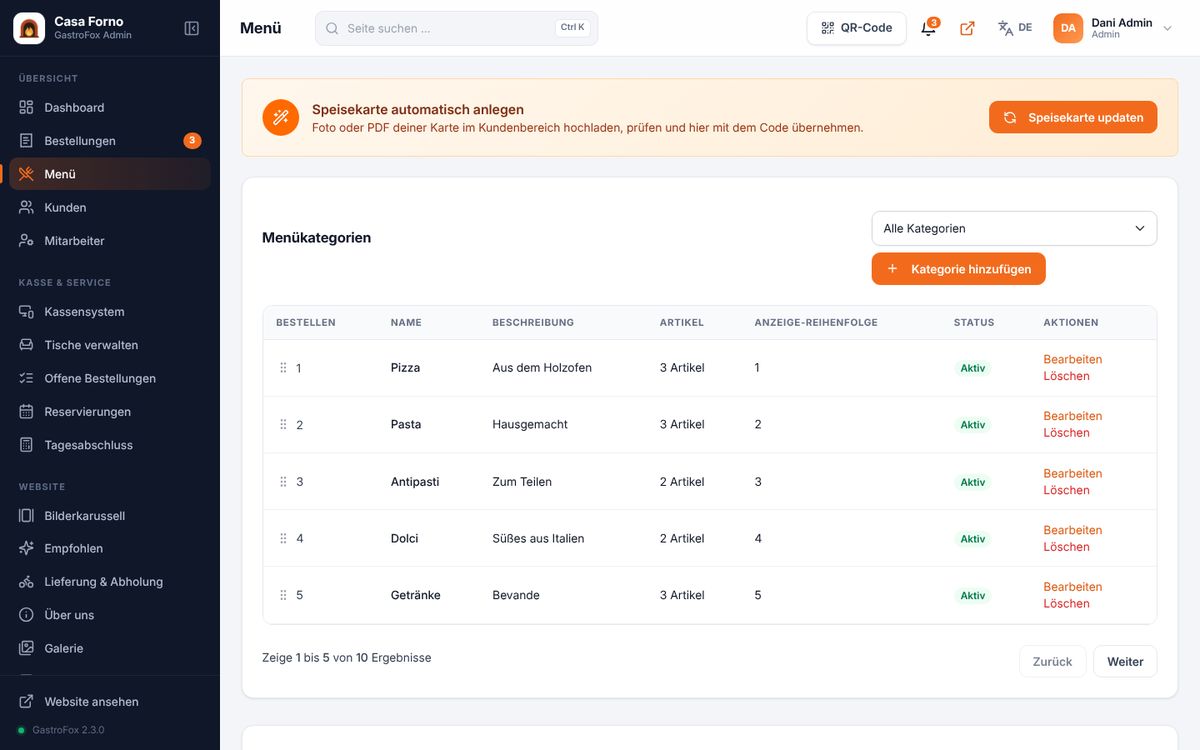Screen dimensions: 1200x750
Task: Expand the Alle Kategorien dropdown
Action: (x=1014, y=228)
